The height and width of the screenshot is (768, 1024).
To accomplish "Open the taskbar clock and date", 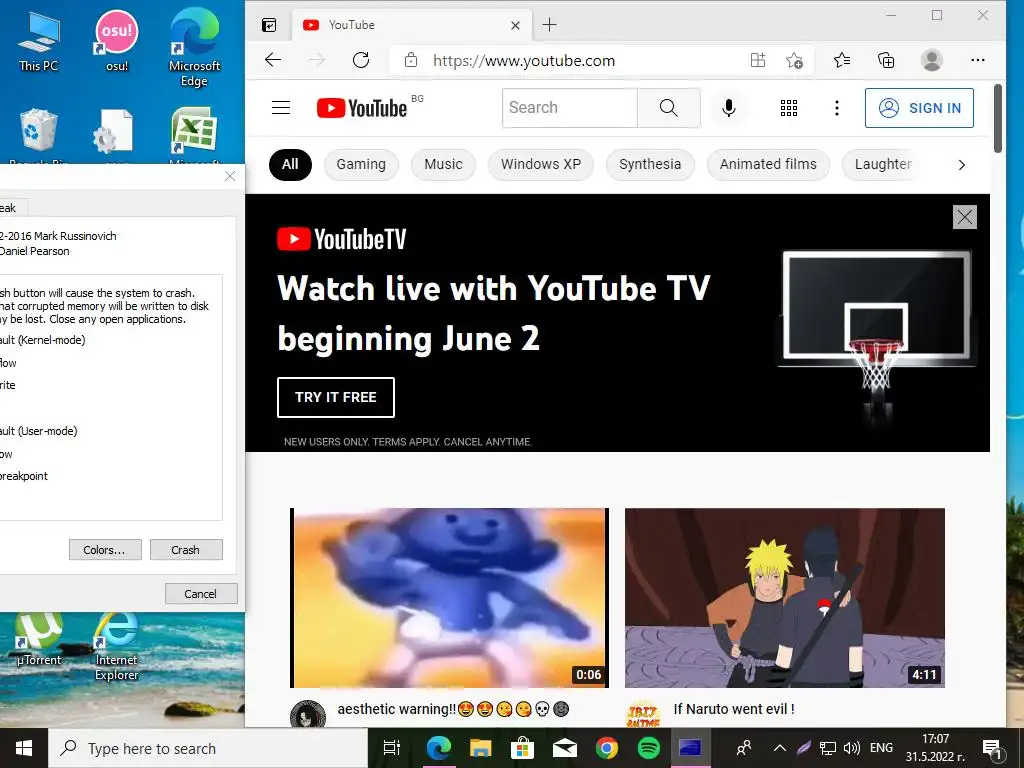I will coord(935,748).
